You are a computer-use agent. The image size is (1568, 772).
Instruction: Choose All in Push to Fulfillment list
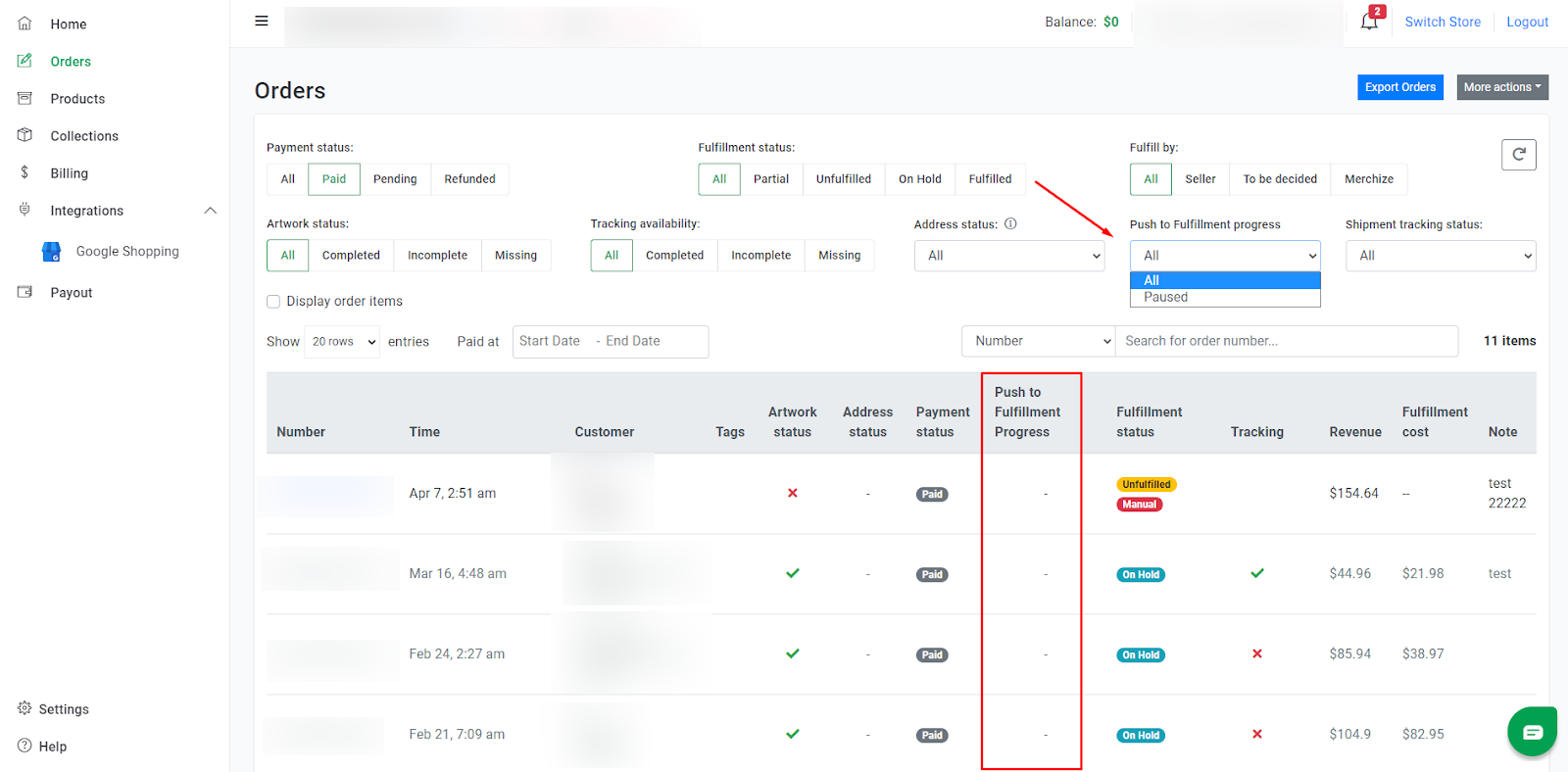[1225, 280]
